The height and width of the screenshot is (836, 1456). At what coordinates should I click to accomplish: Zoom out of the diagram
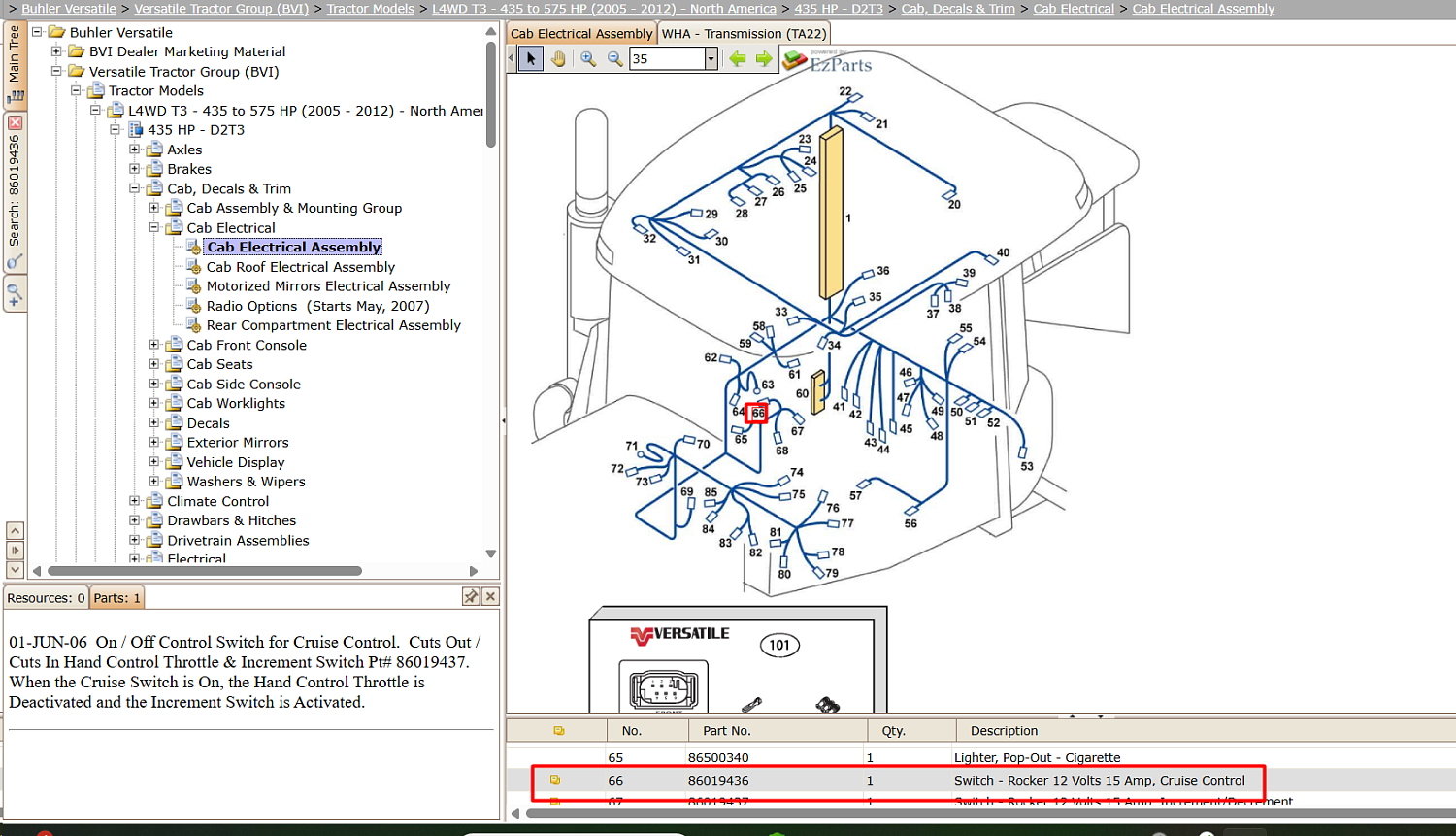tap(614, 59)
